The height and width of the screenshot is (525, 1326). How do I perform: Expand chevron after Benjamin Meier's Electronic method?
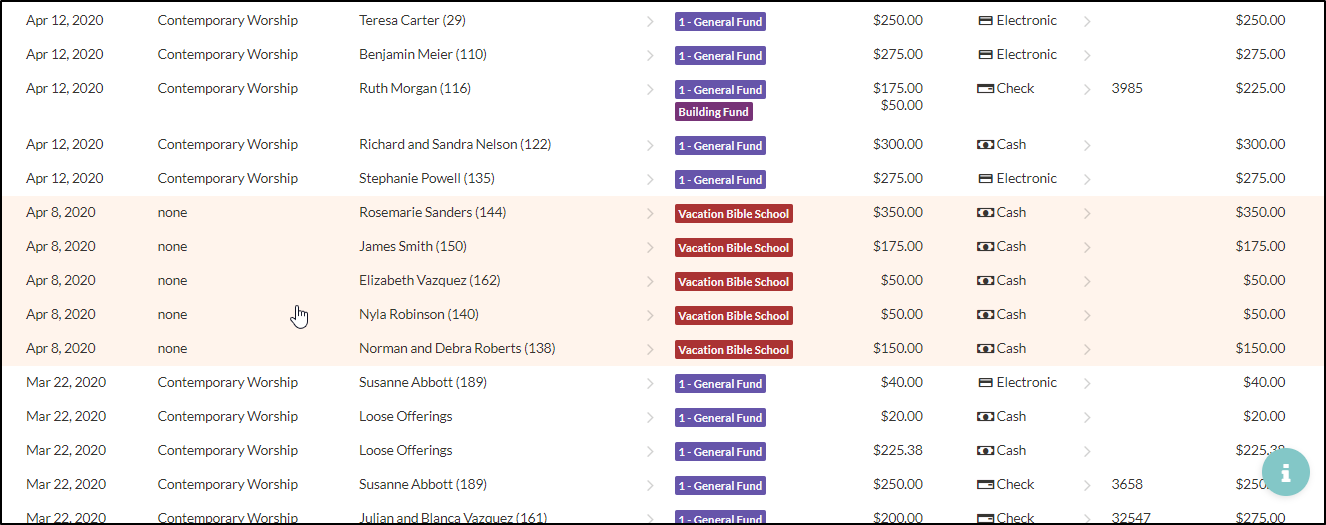click(x=1087, y=55)
